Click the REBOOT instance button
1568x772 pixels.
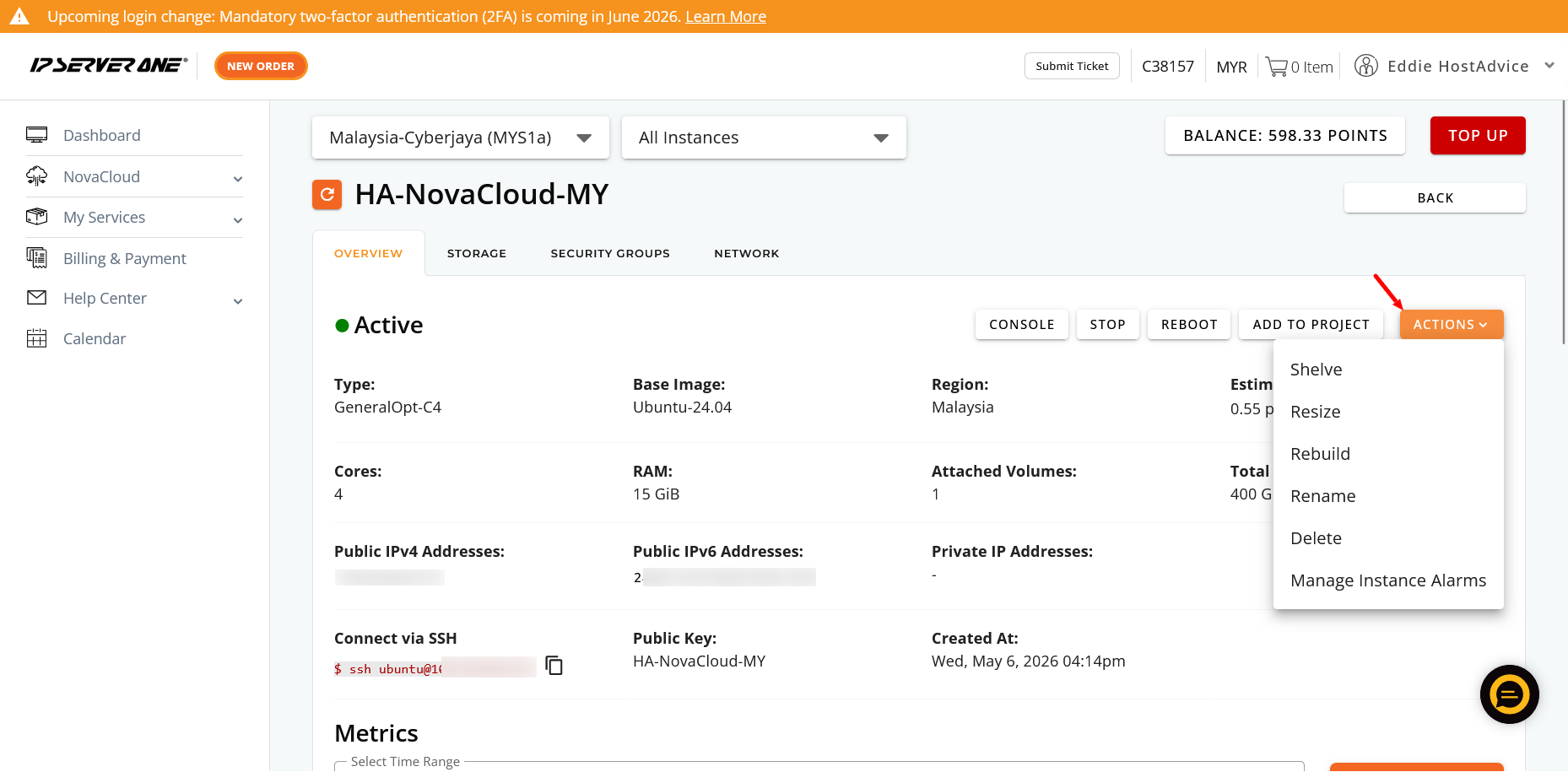(1189, 325)
